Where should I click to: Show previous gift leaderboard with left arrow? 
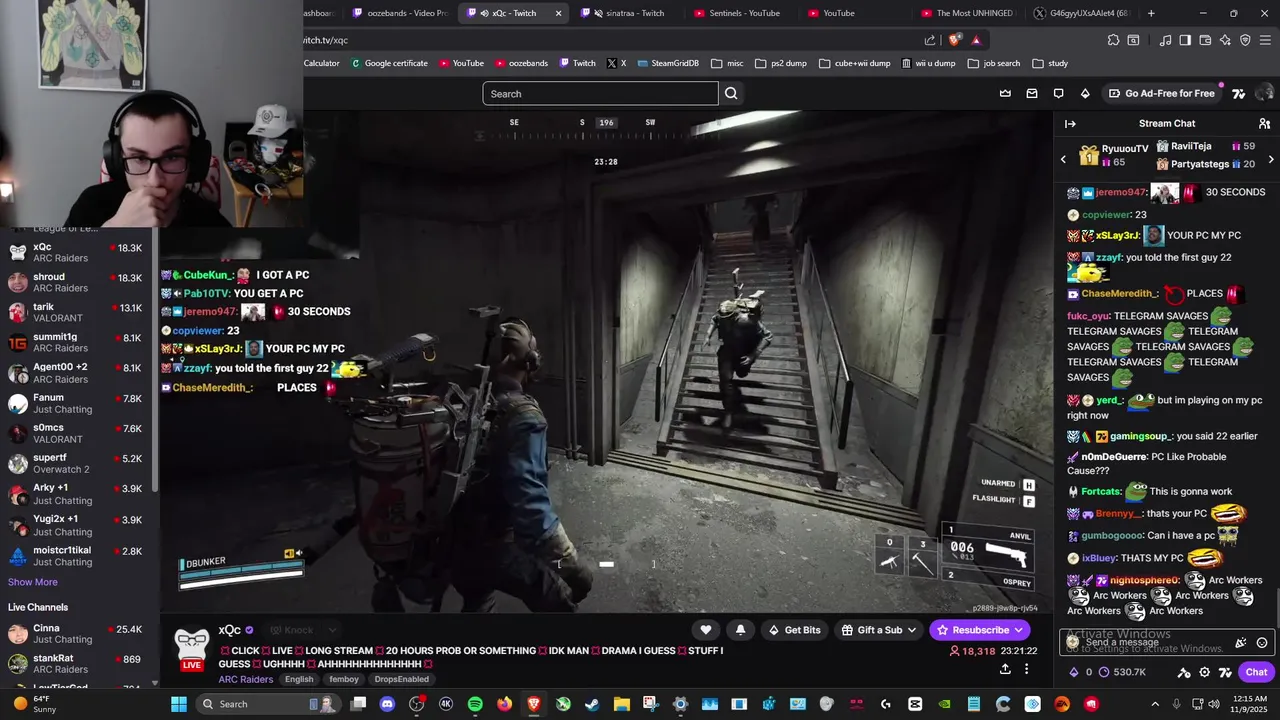click(x=1063, y=159)
